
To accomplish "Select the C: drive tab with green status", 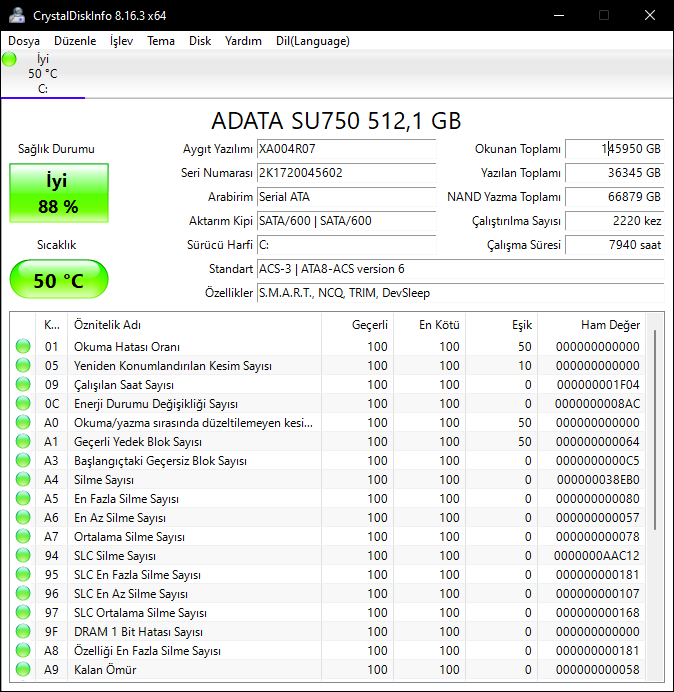I will point(43,74).
